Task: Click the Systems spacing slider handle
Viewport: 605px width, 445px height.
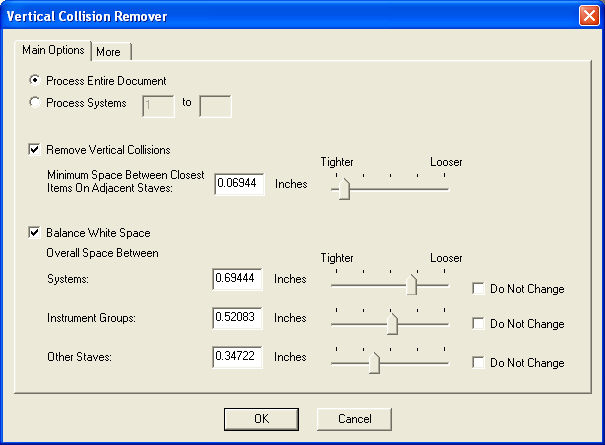Action: (411, 285)
